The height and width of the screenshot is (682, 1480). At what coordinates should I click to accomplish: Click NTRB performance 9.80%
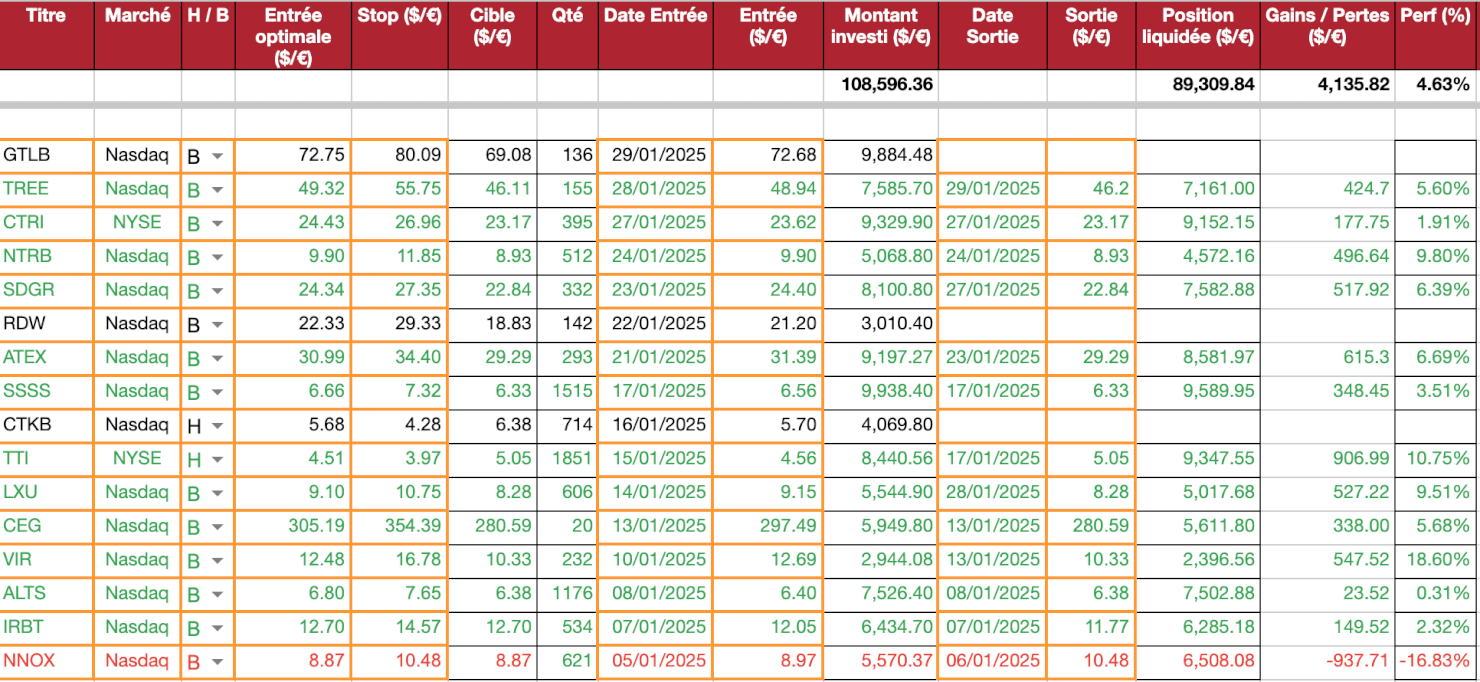pos(1437,257)
